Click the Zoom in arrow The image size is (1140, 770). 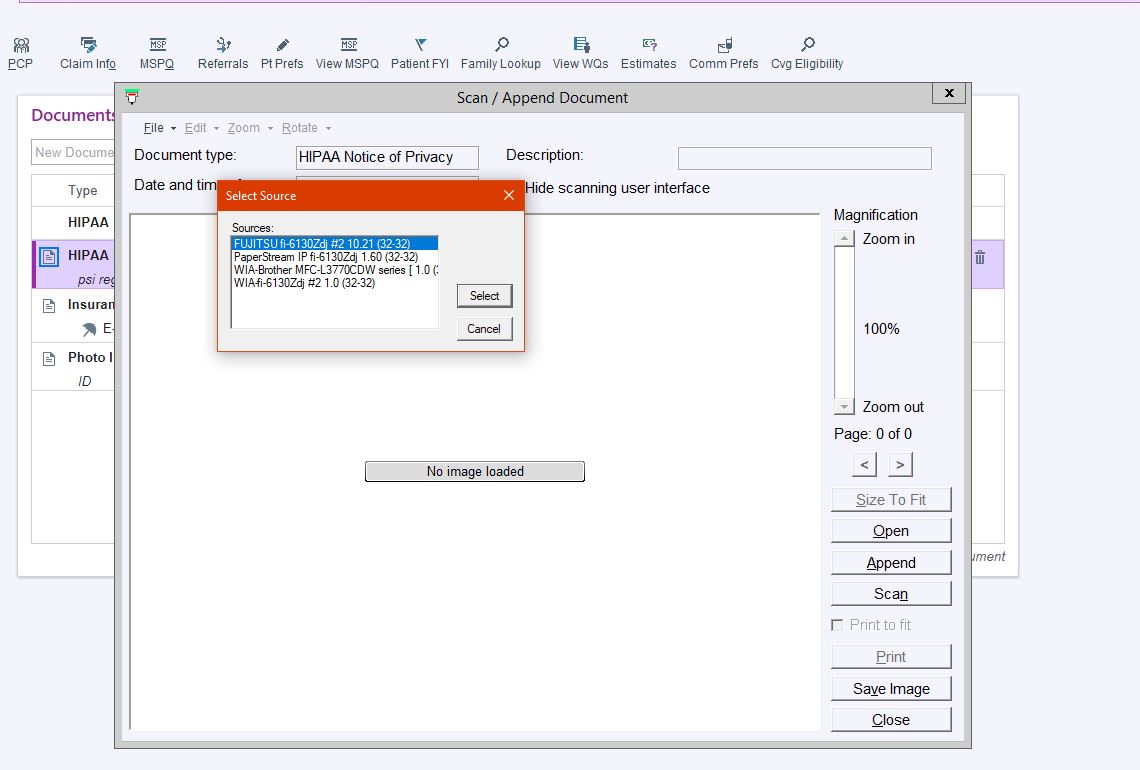[844, 239]
